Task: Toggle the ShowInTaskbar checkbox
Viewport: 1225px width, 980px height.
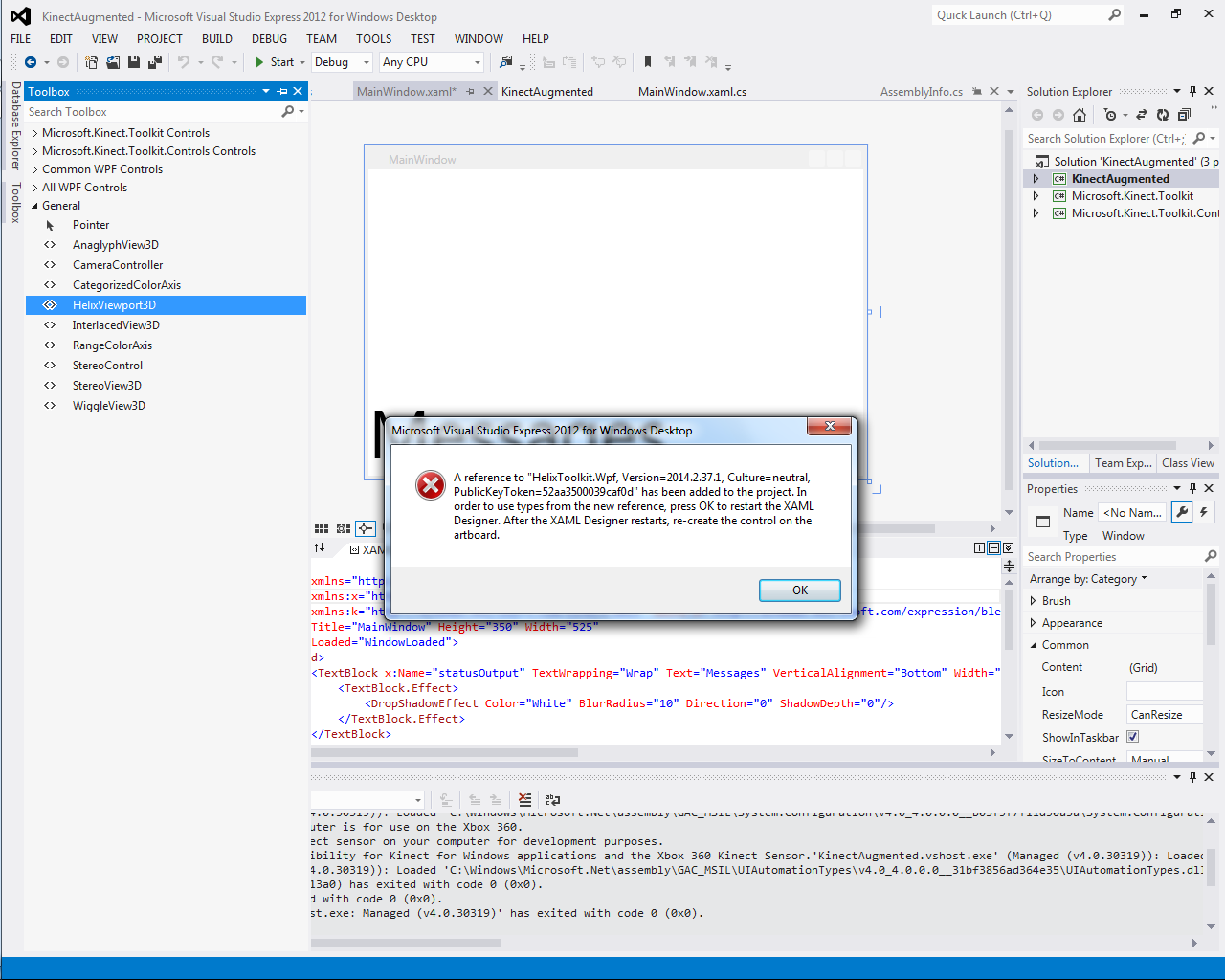Action: (x=1133, y=737)
